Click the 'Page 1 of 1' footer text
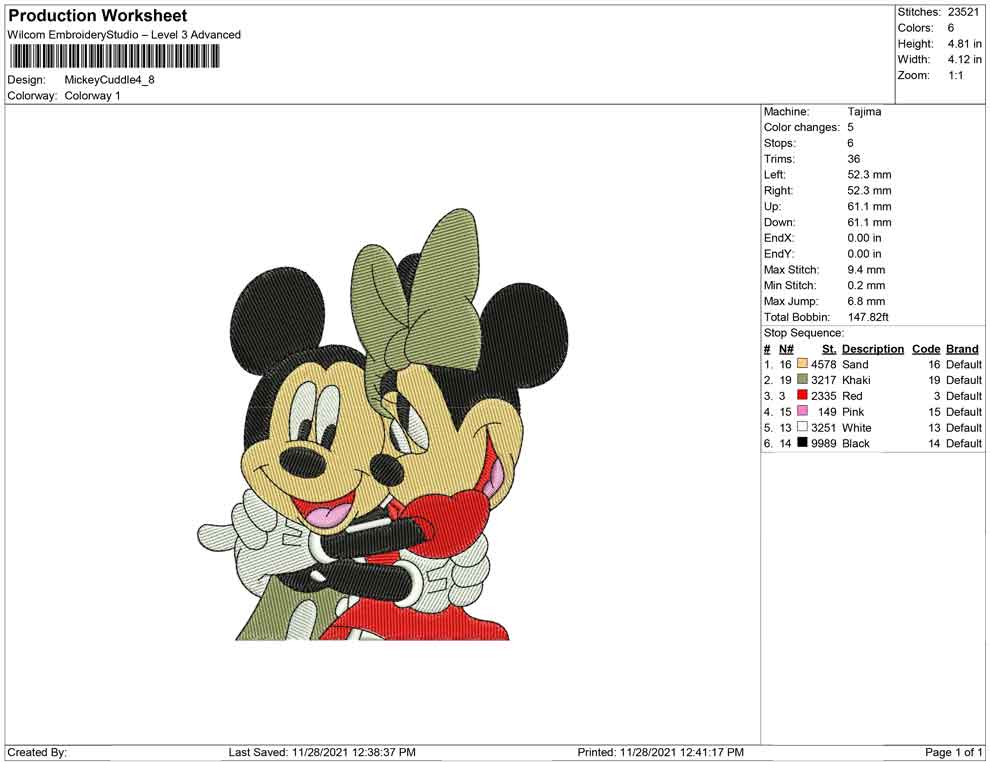This screenshot has width=990, height=762. [953, 752]
